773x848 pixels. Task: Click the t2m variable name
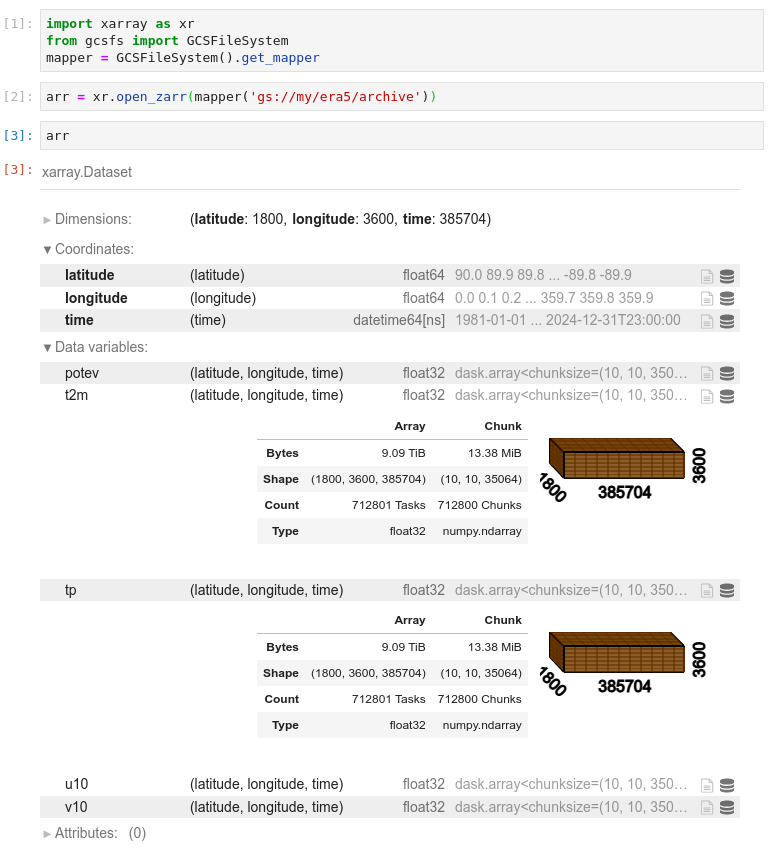76,395
